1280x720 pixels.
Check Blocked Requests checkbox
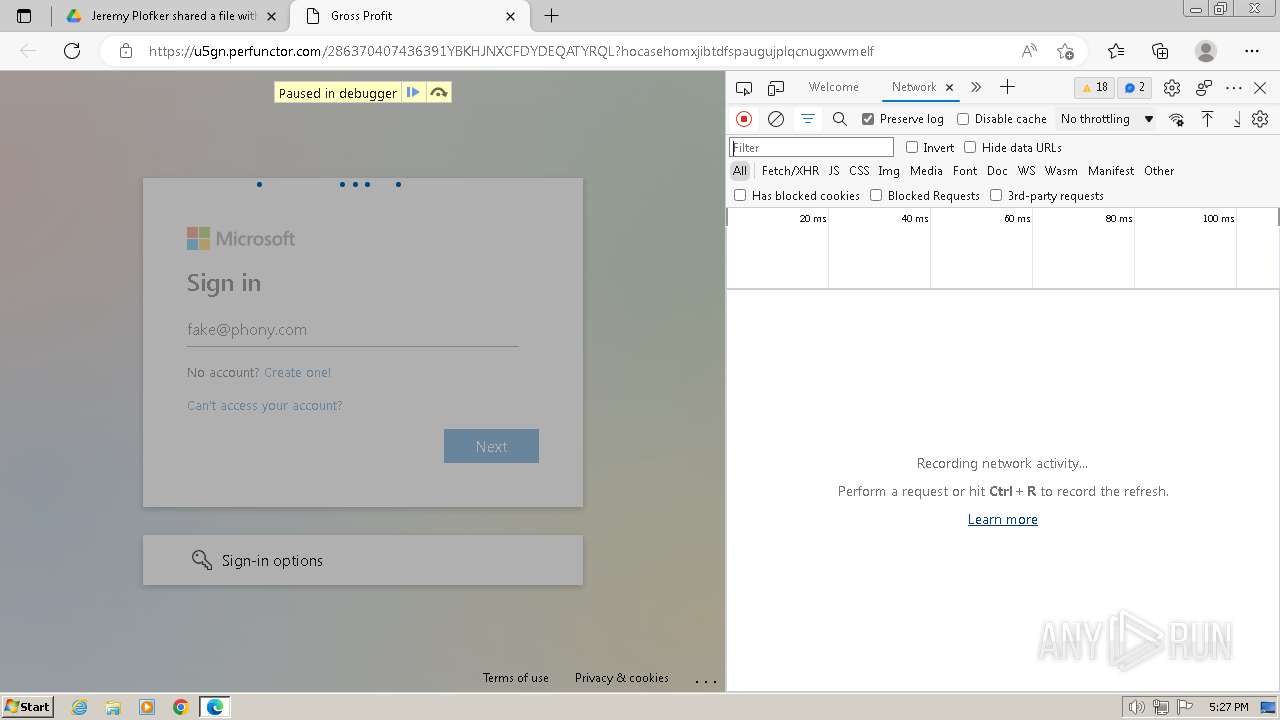coord(876,195)
